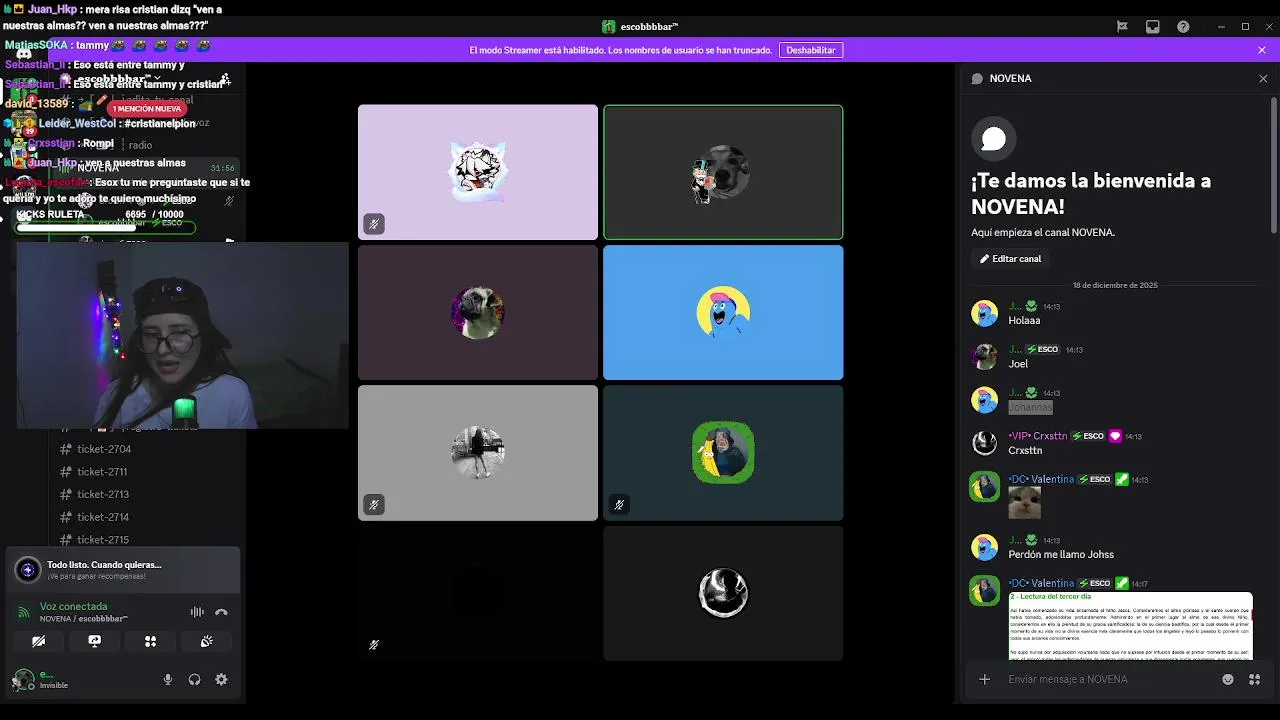Open attachment plus button in chat
The image size is (1280, 720).
pos(984,679)
